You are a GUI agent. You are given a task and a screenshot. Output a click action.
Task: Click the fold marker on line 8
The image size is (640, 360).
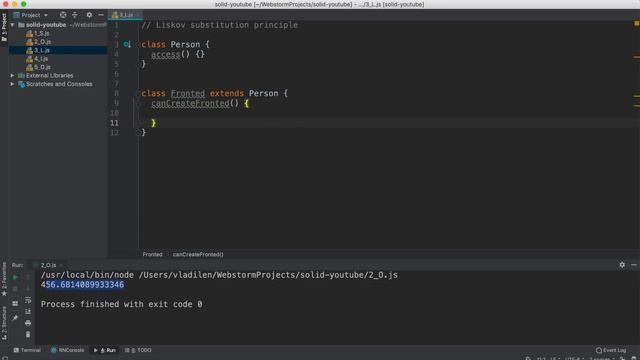pos(138,93)
